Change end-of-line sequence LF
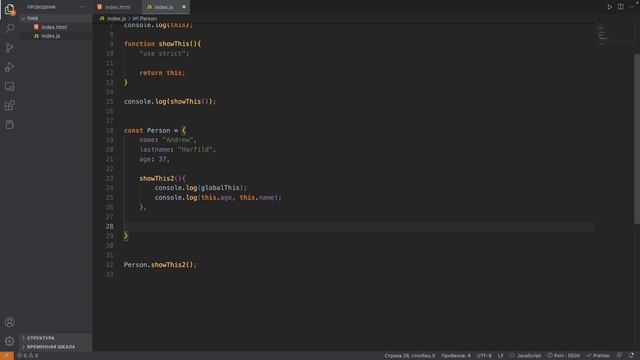640x360 pixels. [500, 356]
